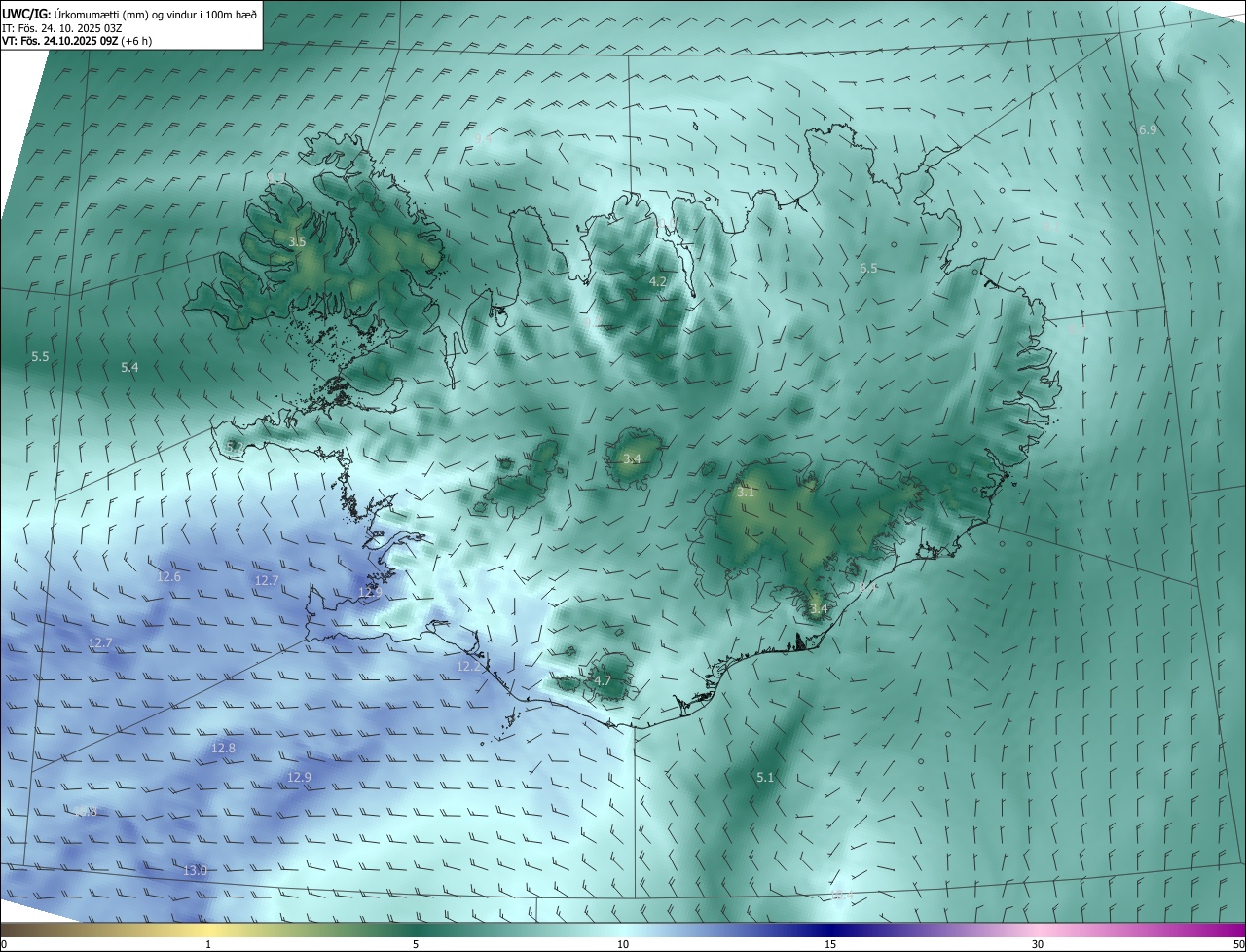
Task: Click the 12.2 value by the south coast
Action: [468, 667]
